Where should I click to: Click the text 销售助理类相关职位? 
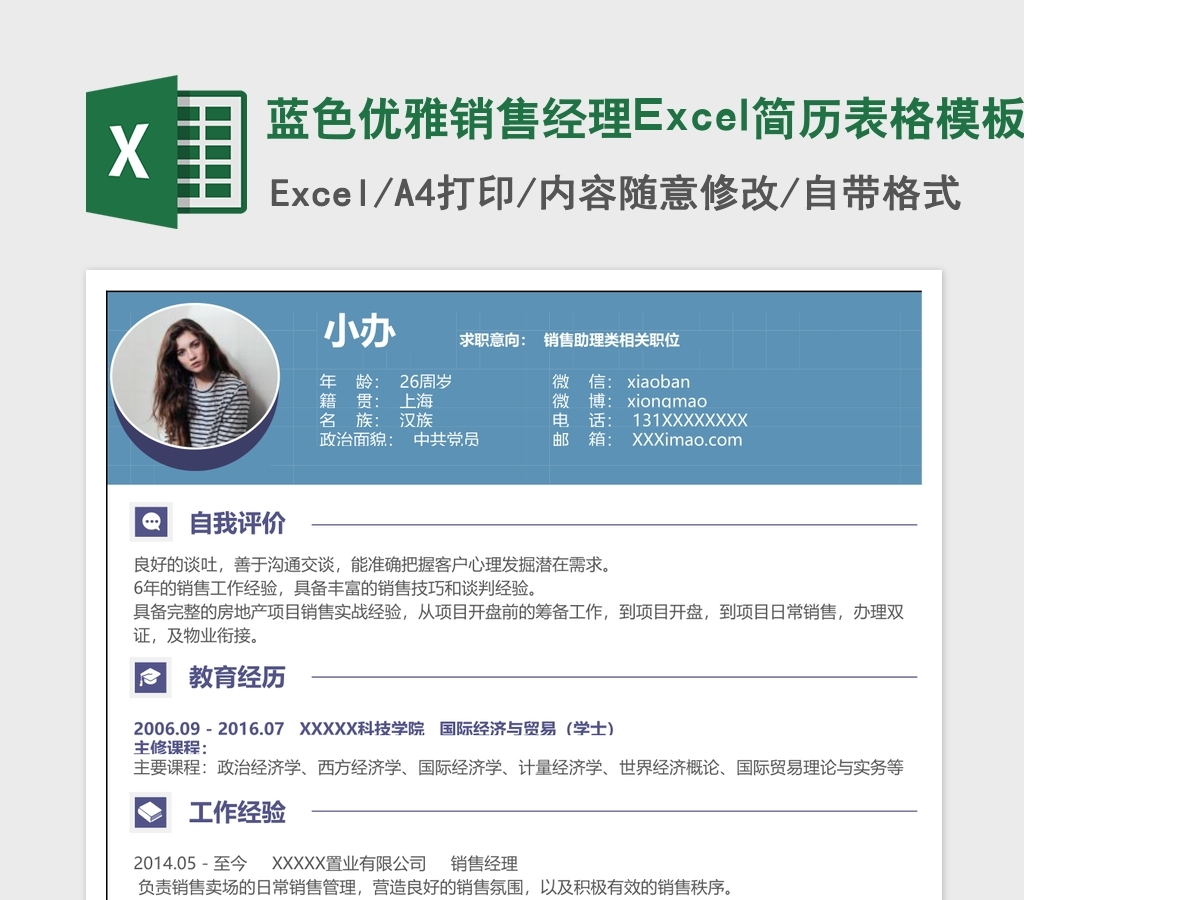[611, 340]
